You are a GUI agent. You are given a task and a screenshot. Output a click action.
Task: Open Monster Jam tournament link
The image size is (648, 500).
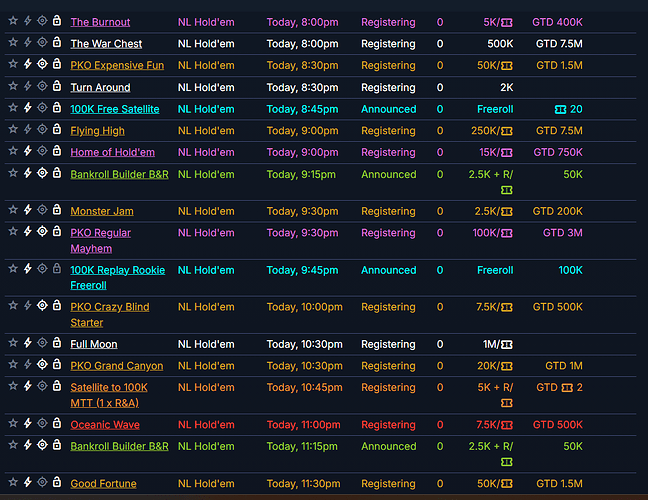(102, 211)
